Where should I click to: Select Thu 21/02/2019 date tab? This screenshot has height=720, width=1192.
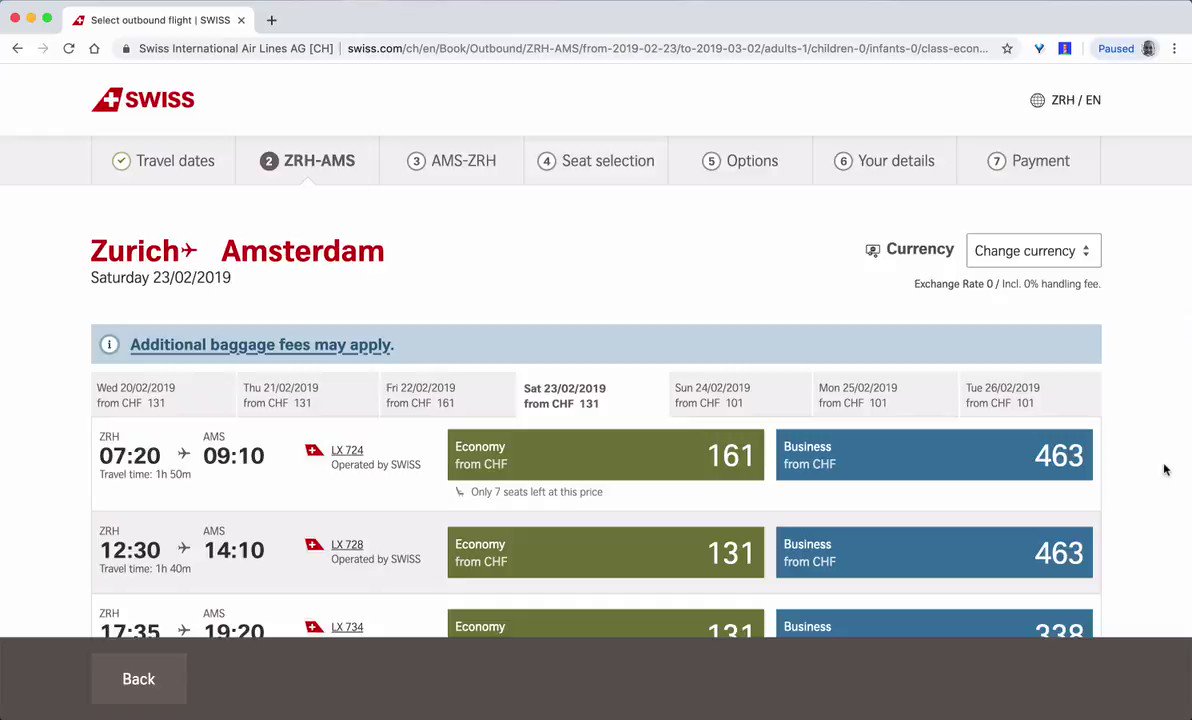[307, 395]
